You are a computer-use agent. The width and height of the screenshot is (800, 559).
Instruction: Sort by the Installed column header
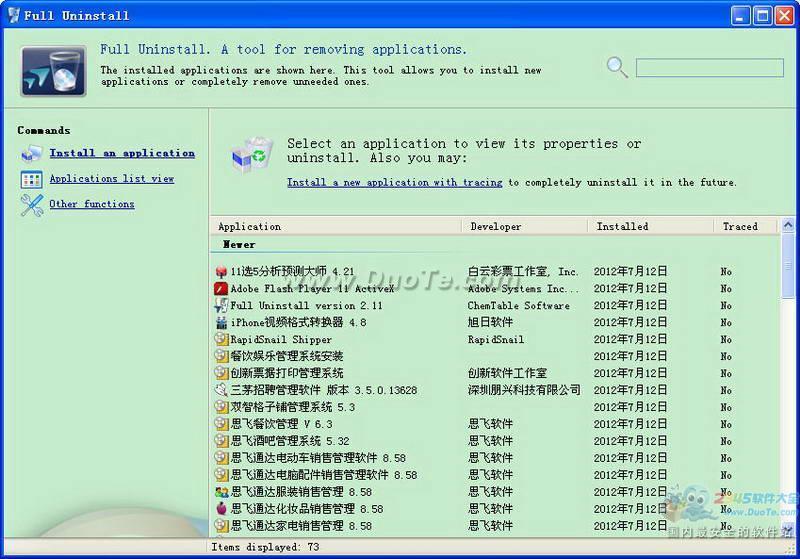pos(651,226)
